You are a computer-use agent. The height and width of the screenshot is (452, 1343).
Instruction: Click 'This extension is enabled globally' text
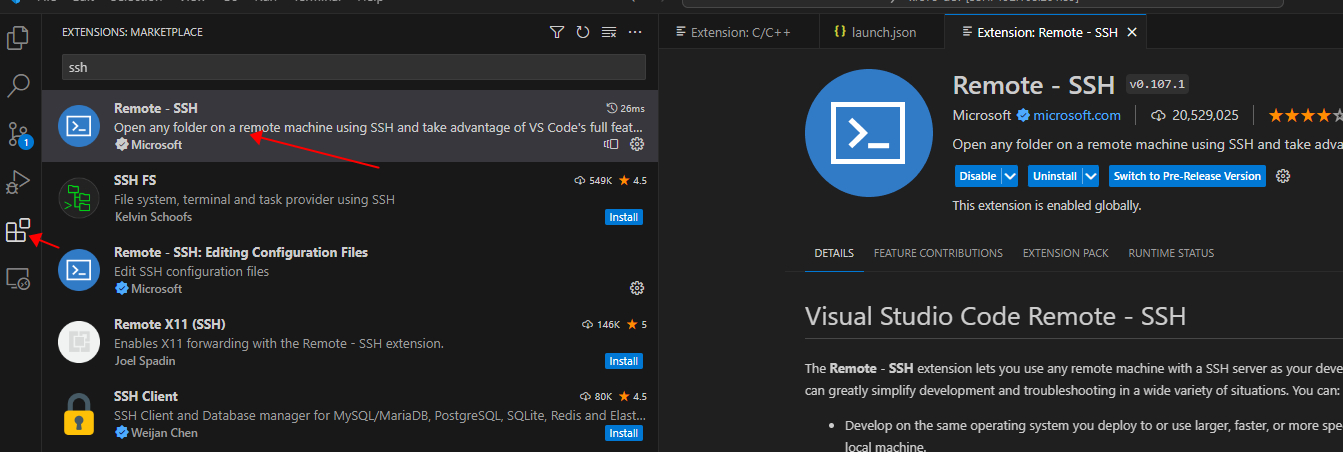pyautogui.click(x=1047, y=205)
